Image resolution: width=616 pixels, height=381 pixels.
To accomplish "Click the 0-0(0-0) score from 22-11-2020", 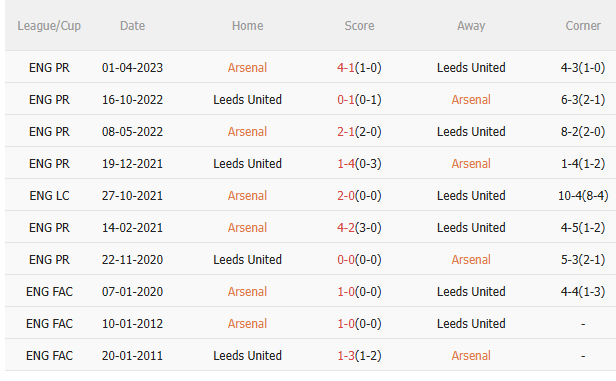I will (359, 260).
